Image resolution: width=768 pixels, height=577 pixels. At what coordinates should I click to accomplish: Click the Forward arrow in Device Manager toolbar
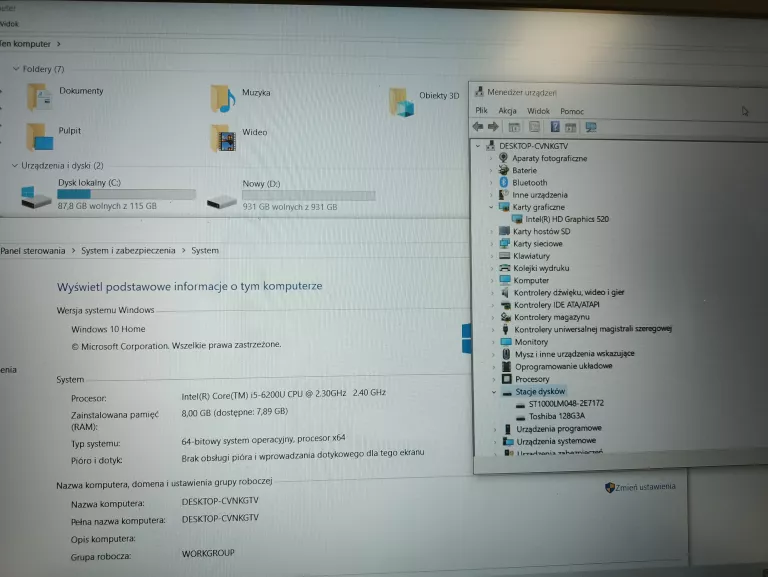[x=493, y=127]
